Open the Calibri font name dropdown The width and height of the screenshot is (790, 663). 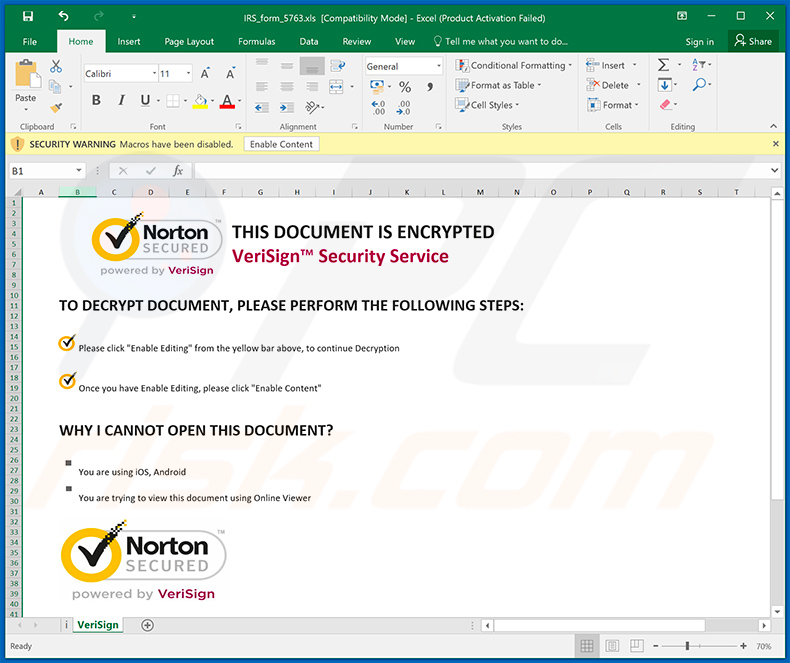click(154, 74)
